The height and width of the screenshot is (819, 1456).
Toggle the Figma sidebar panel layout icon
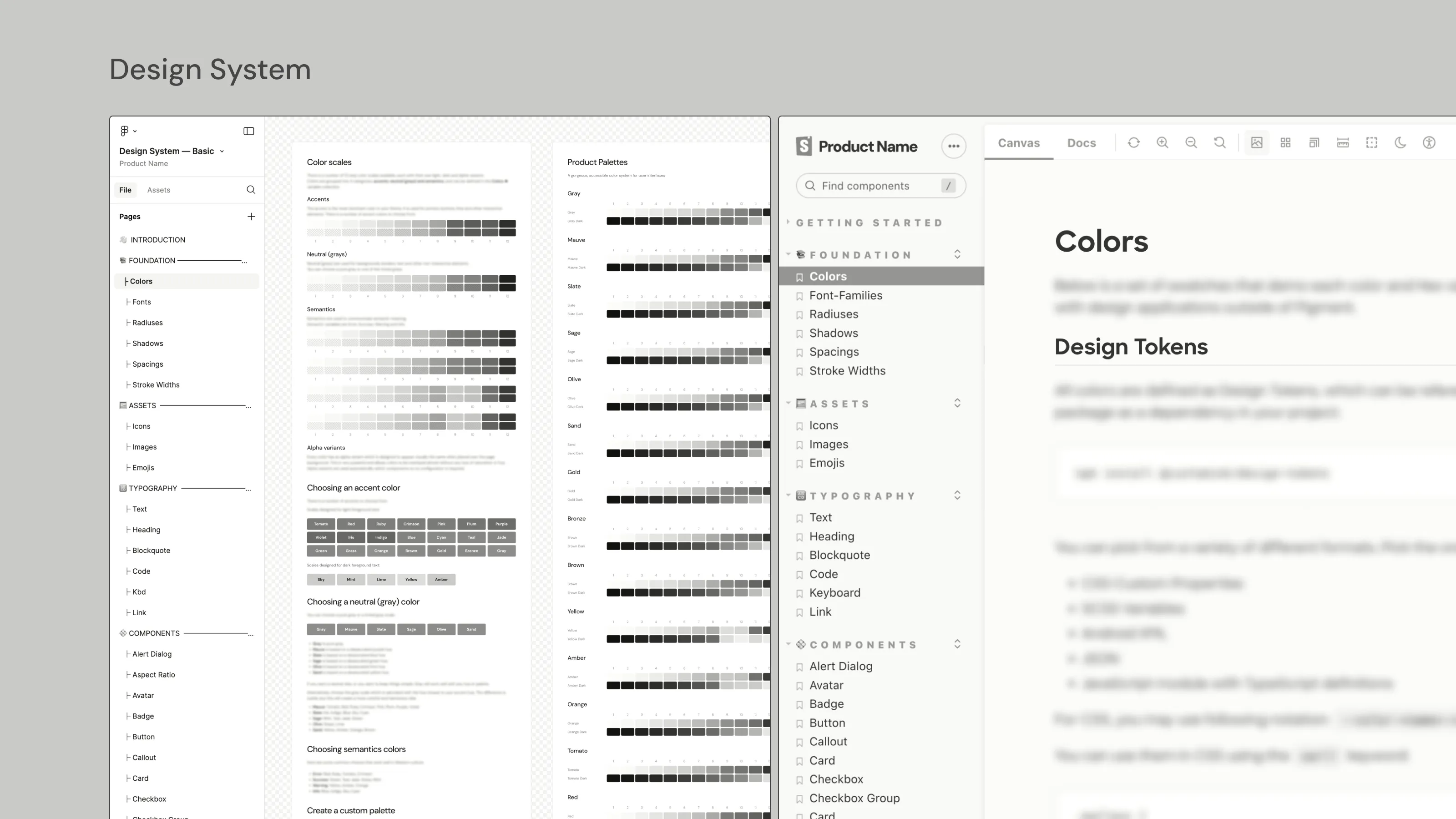pyautogui.click(x=249, y=131)
